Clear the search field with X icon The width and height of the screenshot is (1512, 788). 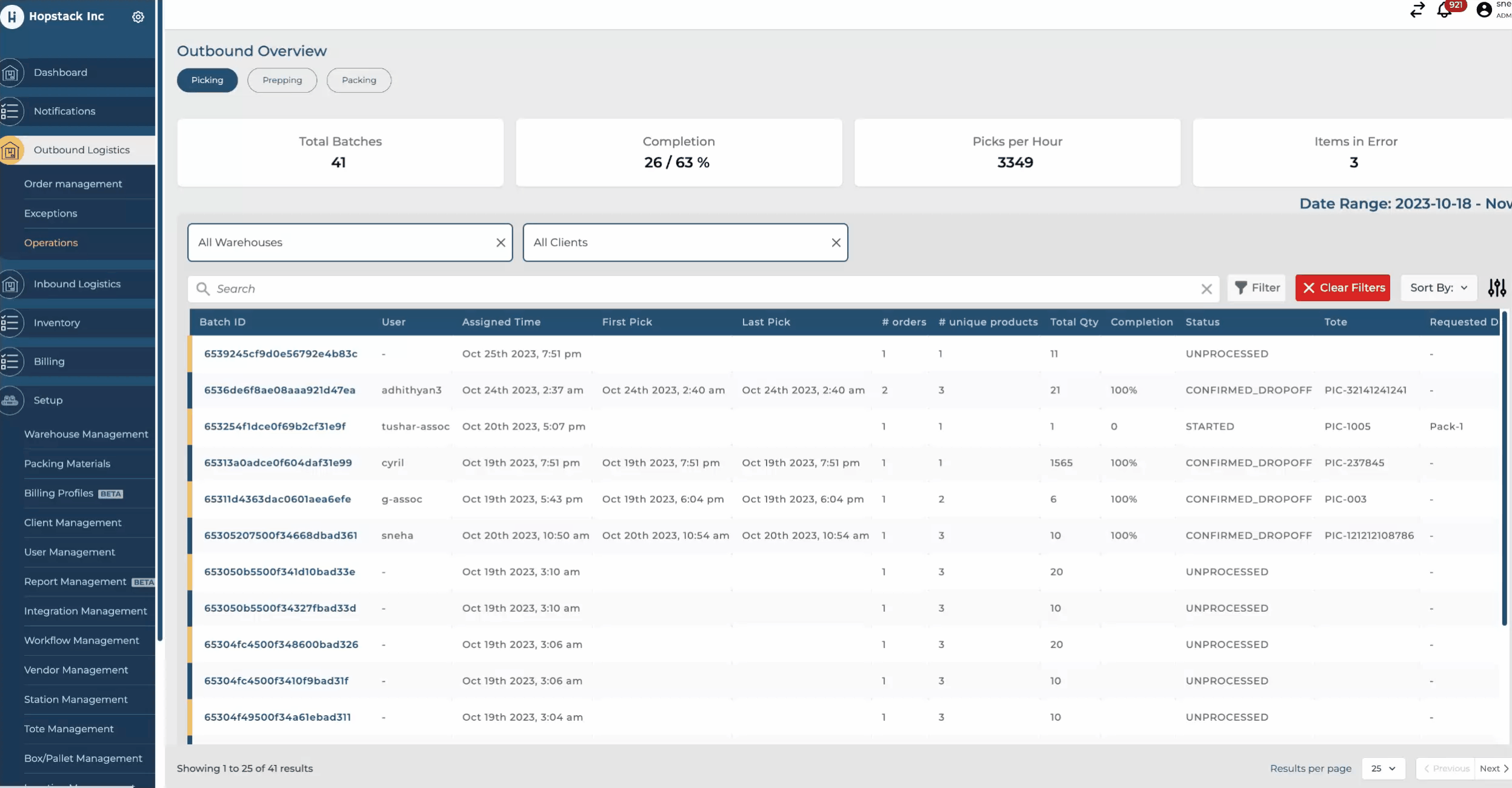coord(1206,289)
